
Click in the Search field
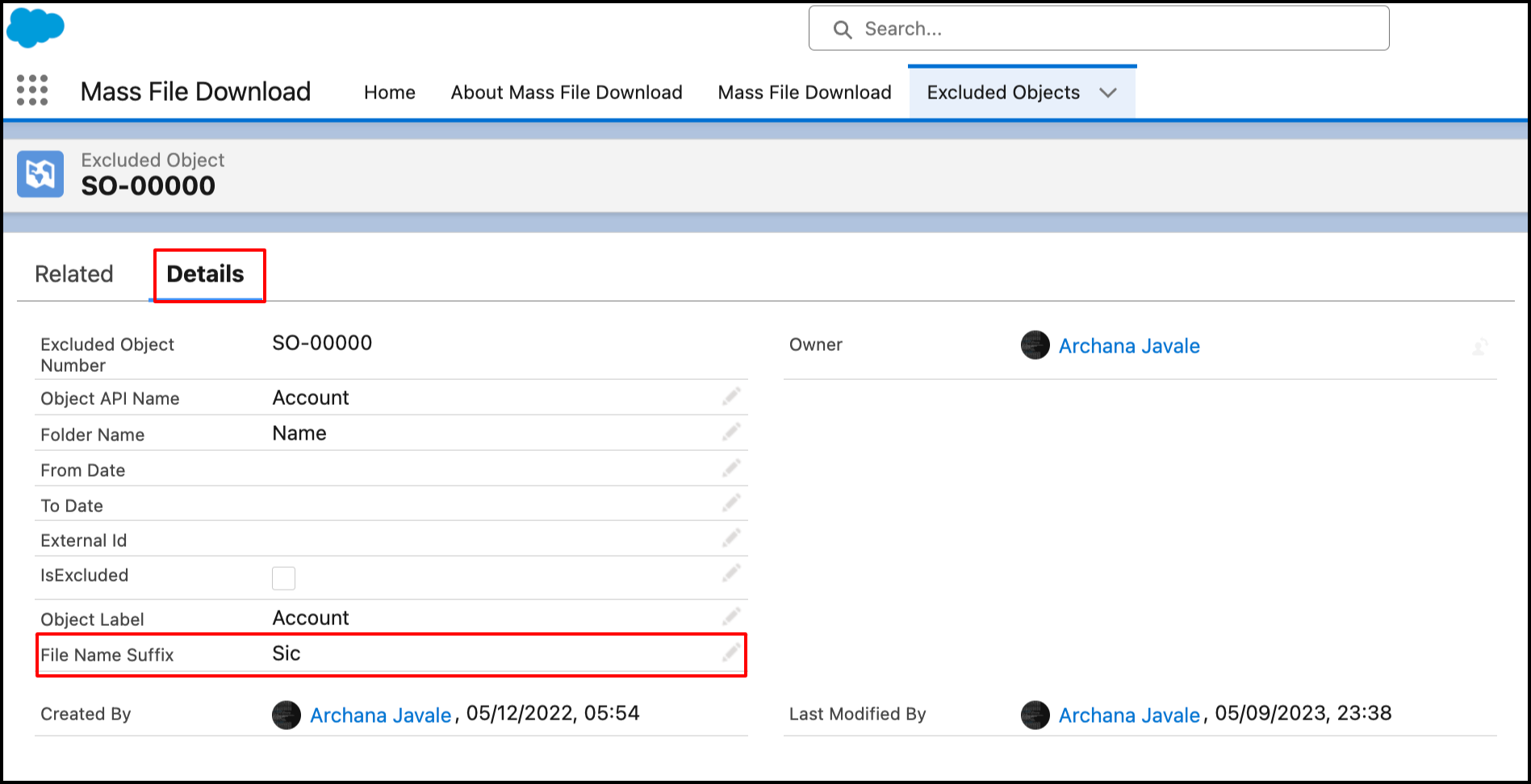[x=1099, y=29]
